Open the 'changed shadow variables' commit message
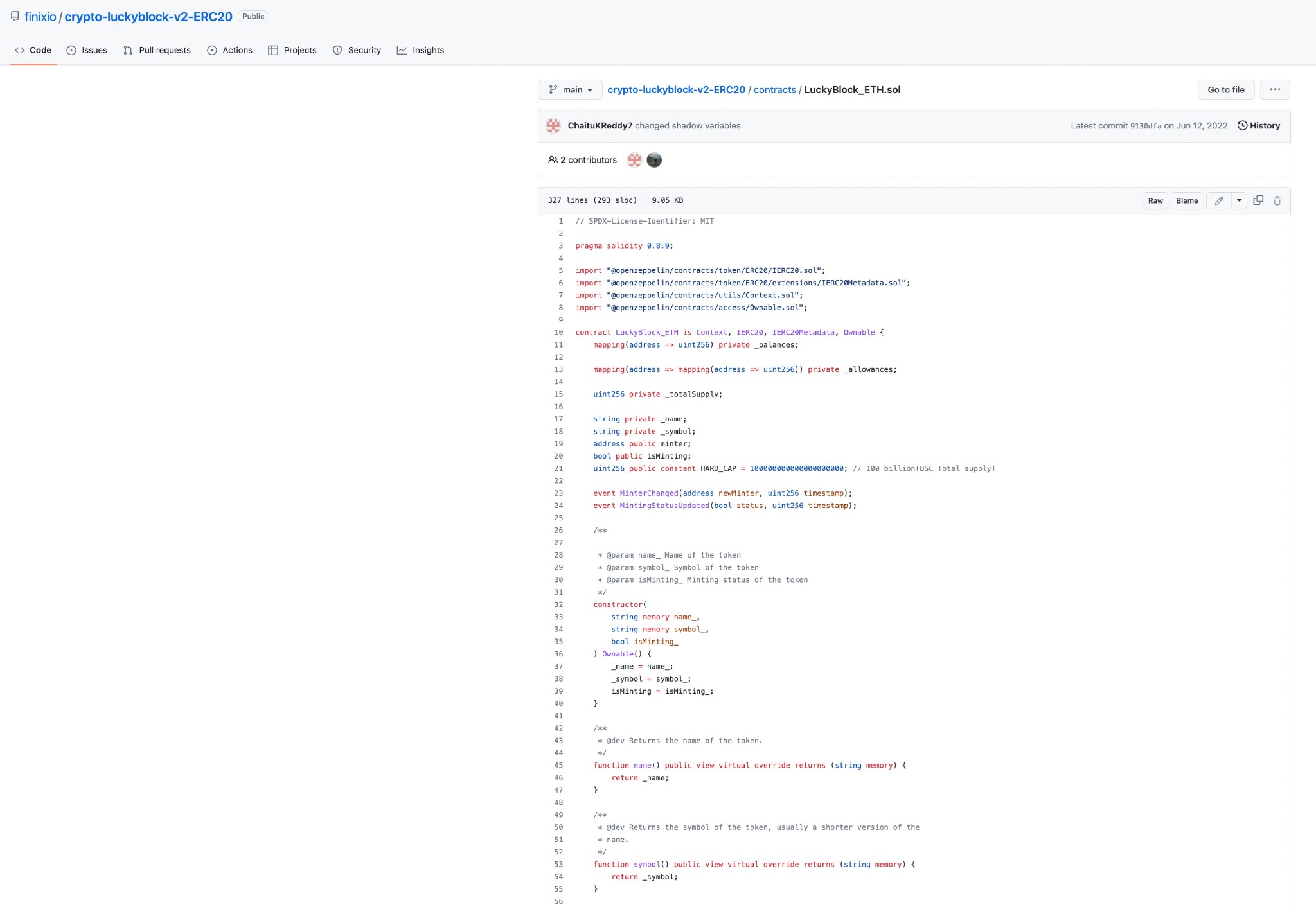This screenshot has width=1316, height=907. [x=688, y=126]
